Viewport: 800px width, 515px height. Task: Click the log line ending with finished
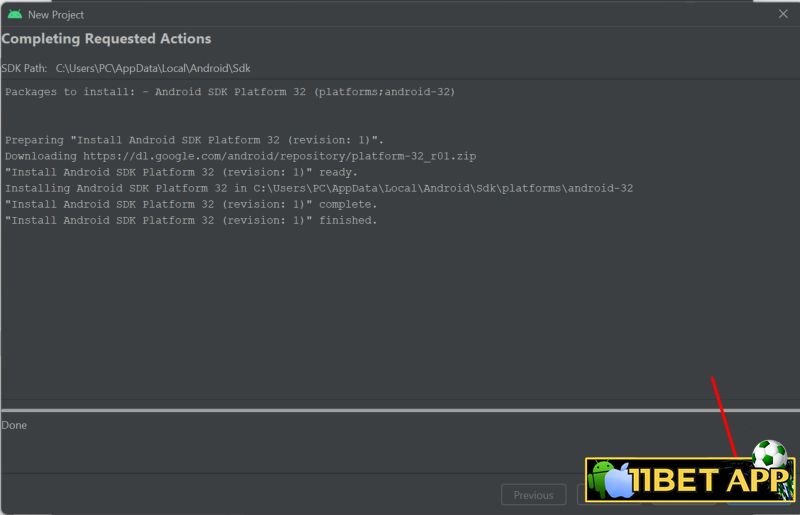tap(191, 220)
